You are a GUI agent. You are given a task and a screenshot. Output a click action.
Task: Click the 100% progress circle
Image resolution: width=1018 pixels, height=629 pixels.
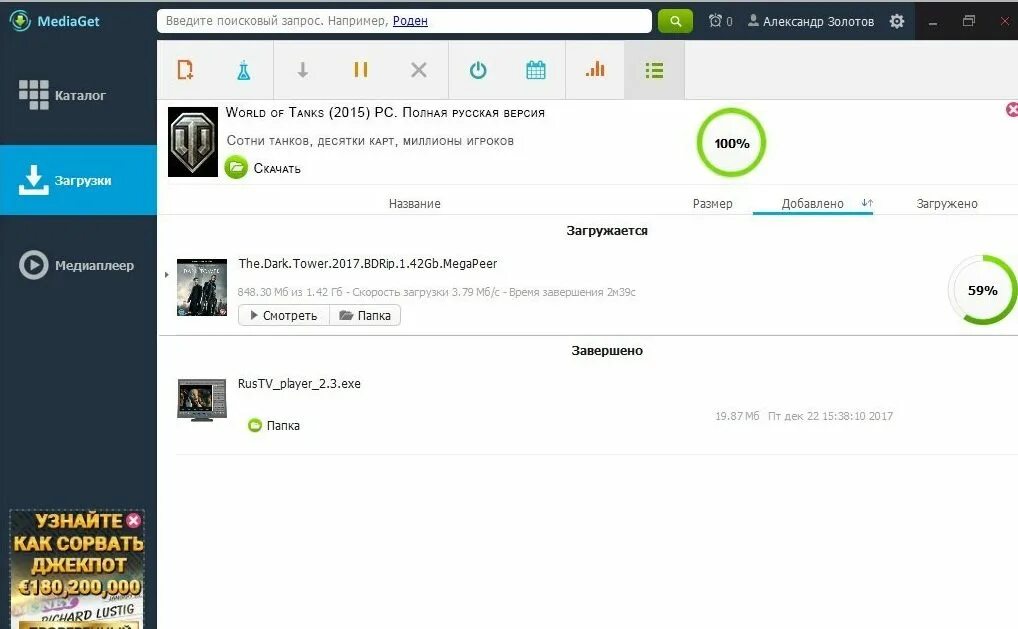pyautogui.click(x=731, y=143)
